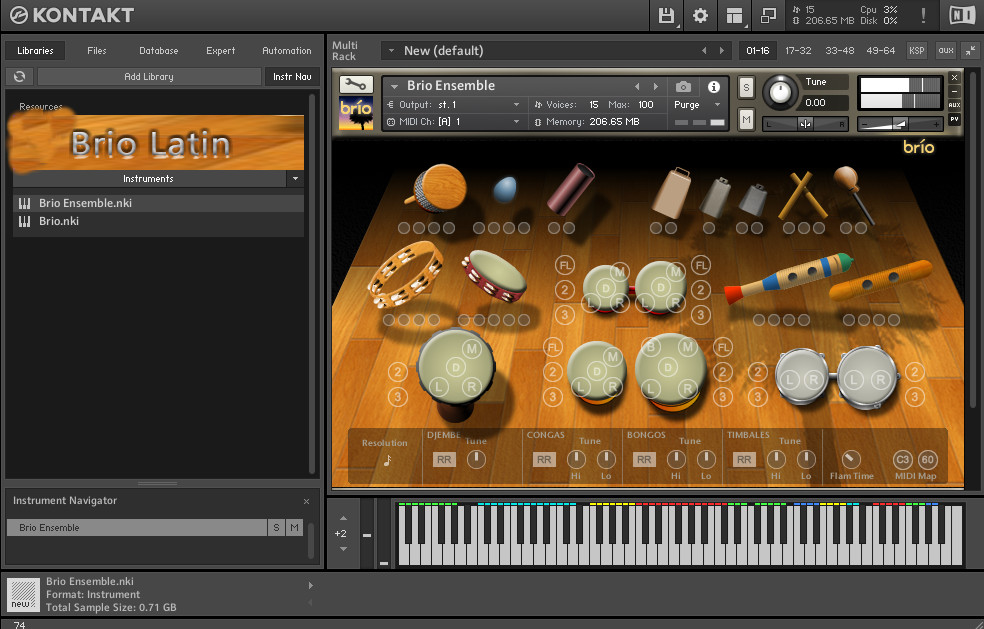Select the 17-32 rack page
984x629 pixels.
pyautogui.click(x=798, y=51)
